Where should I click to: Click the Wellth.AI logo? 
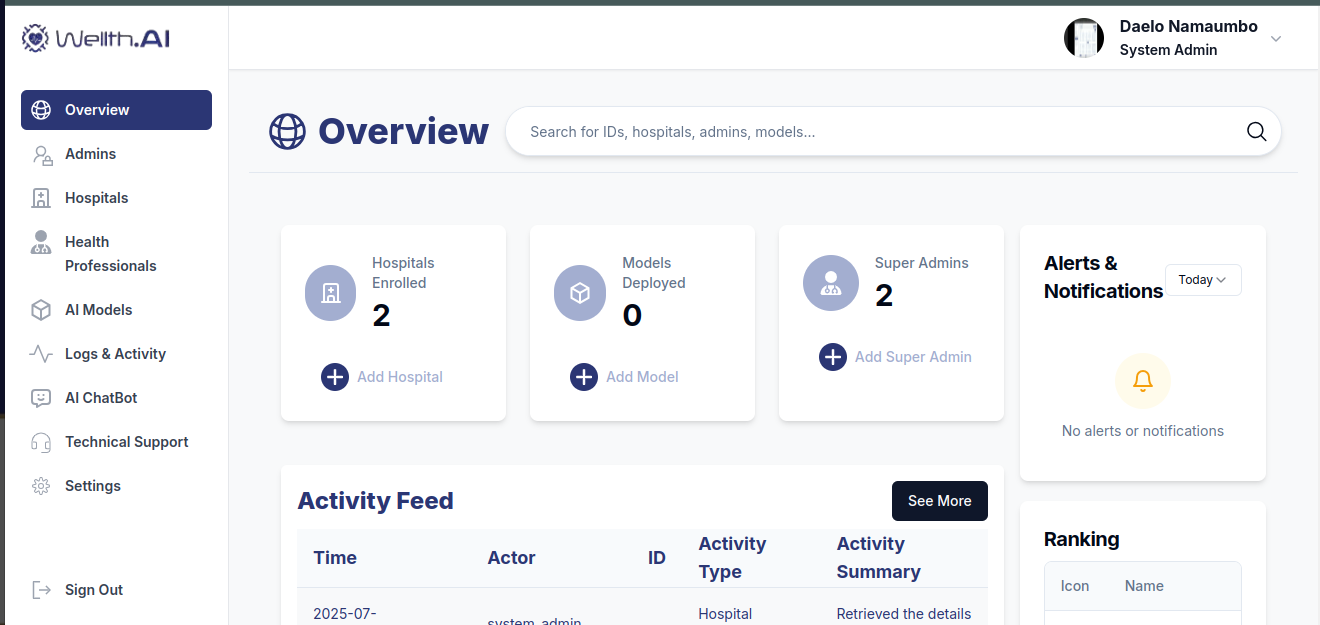click(96, 38)
